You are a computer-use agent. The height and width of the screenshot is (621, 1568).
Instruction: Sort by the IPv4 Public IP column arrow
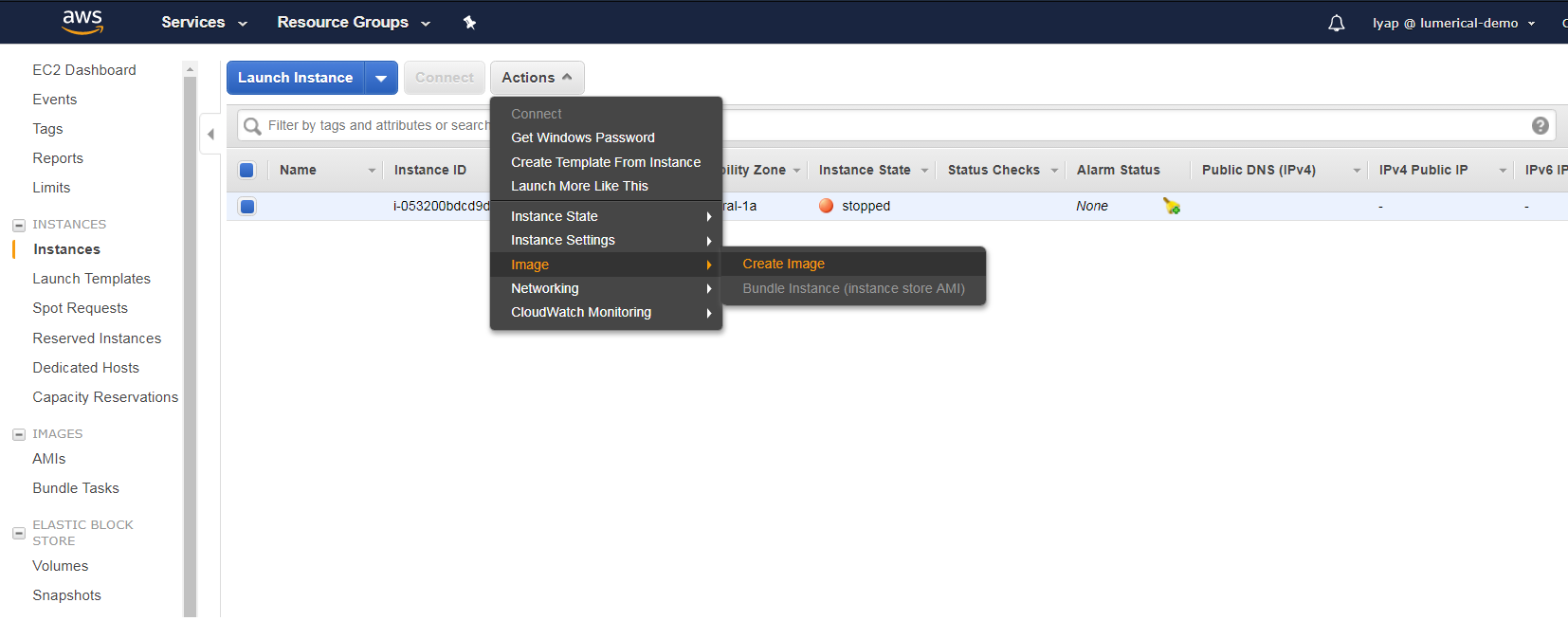(x=1503, y=171)
